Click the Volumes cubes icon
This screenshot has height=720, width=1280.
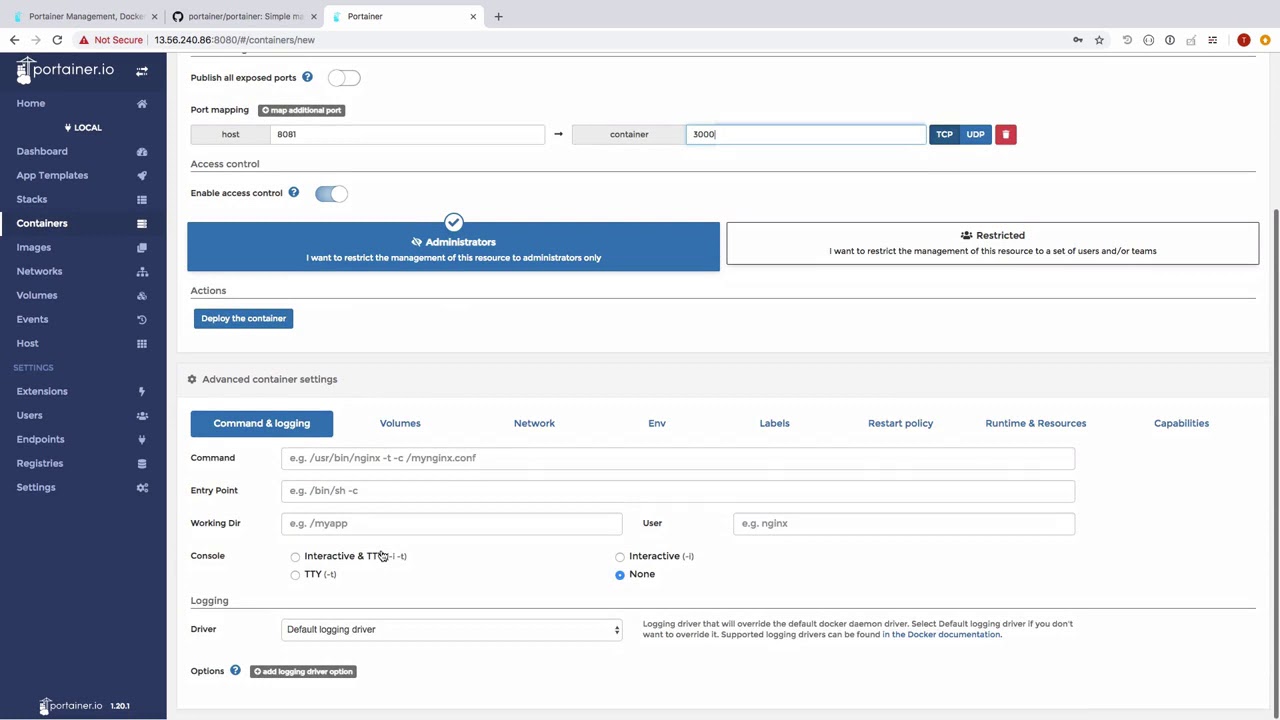coord(142,296)
